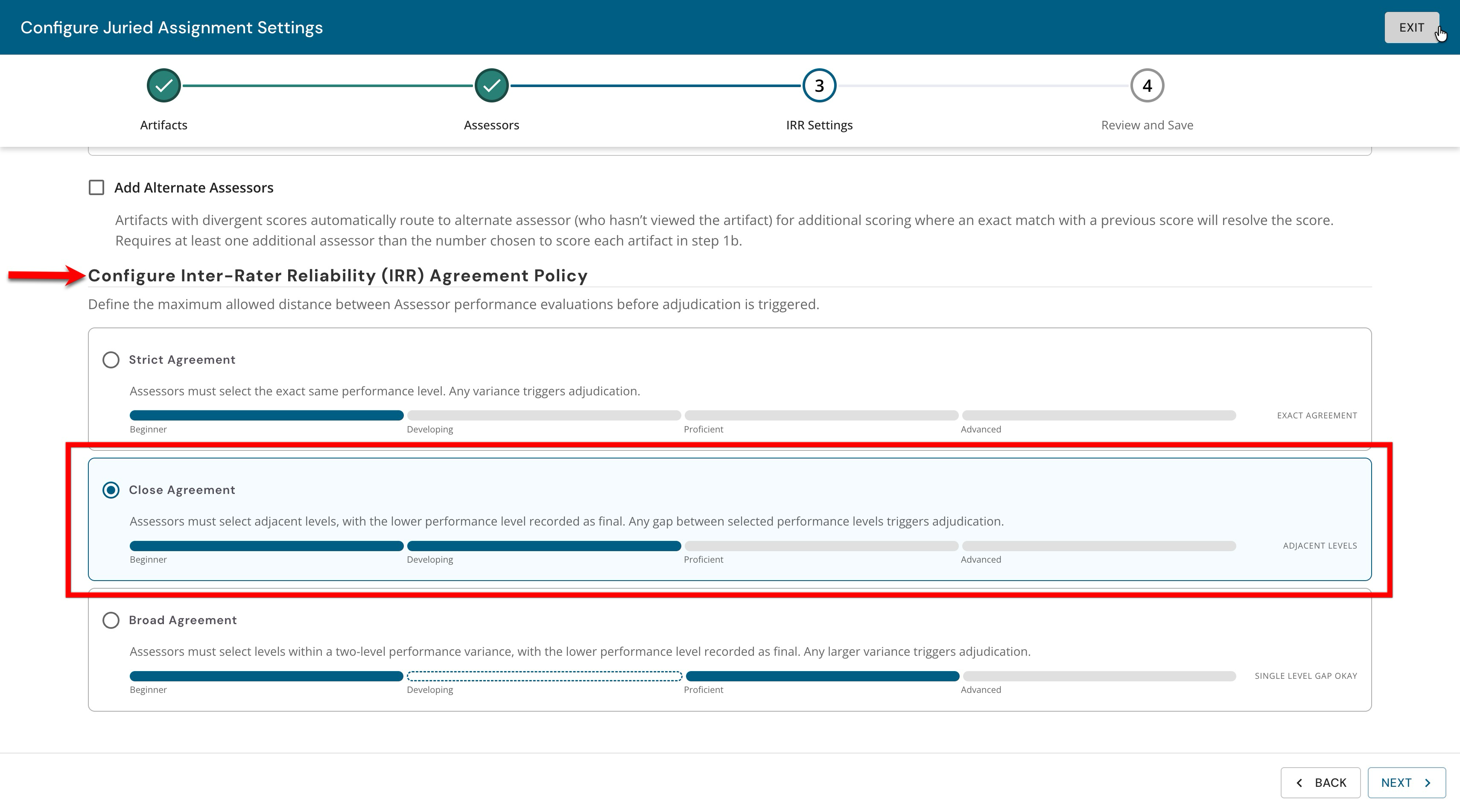Select the Close Agreement radio button
The image size is (1460, 812).
point(111,490)
